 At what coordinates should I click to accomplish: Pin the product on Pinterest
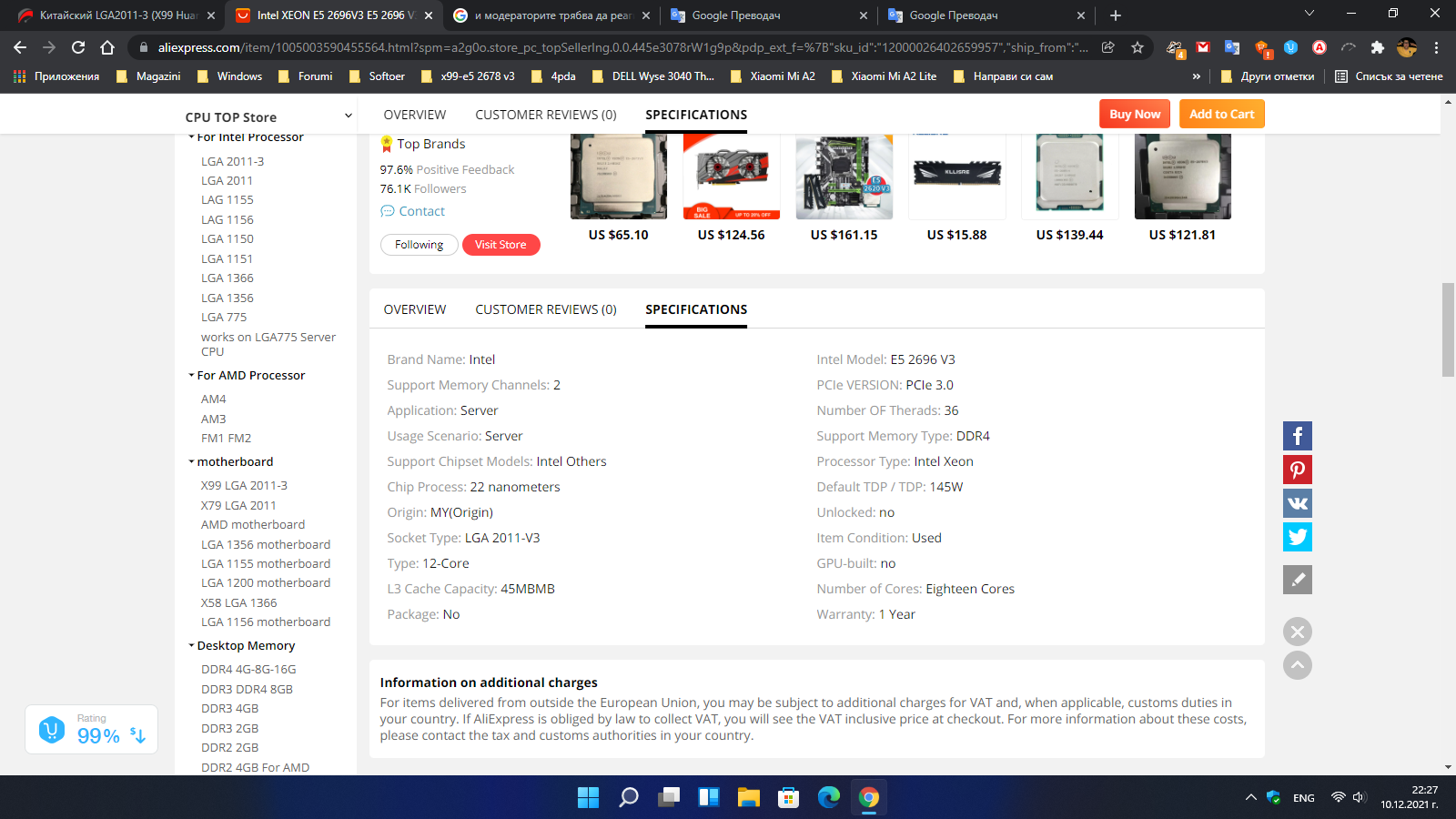pyautogui.click(x=1298, y=470)
